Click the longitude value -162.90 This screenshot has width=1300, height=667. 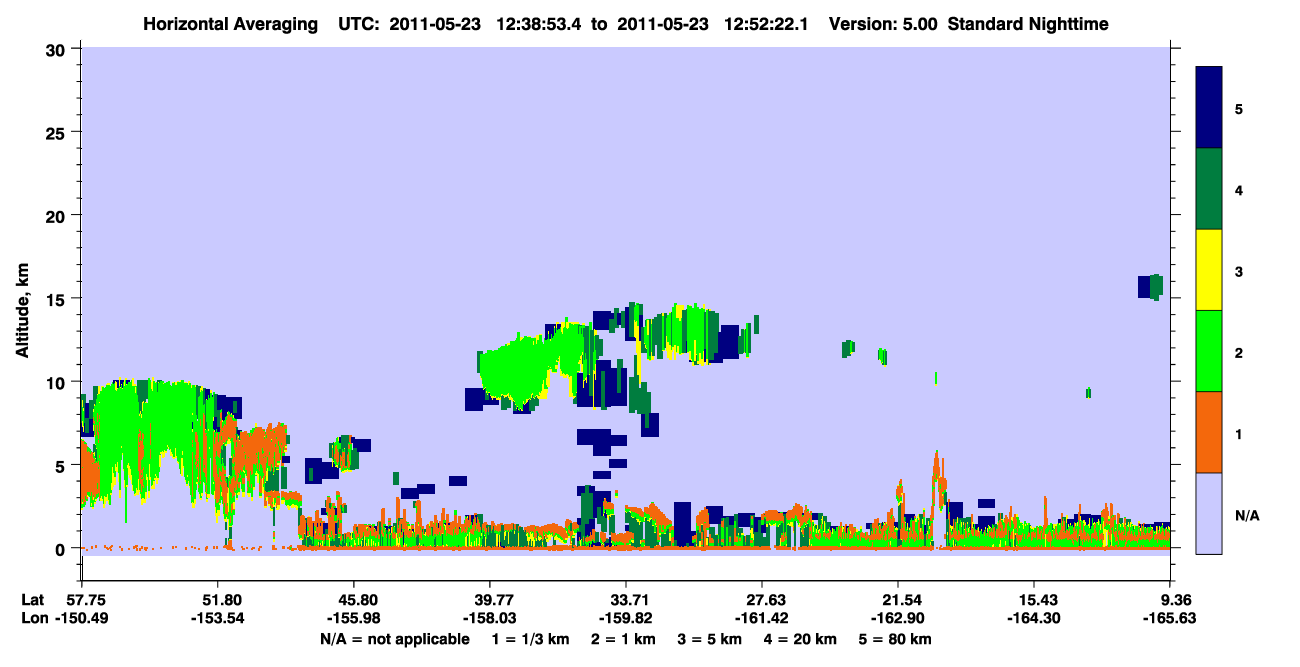coord(898,619)
